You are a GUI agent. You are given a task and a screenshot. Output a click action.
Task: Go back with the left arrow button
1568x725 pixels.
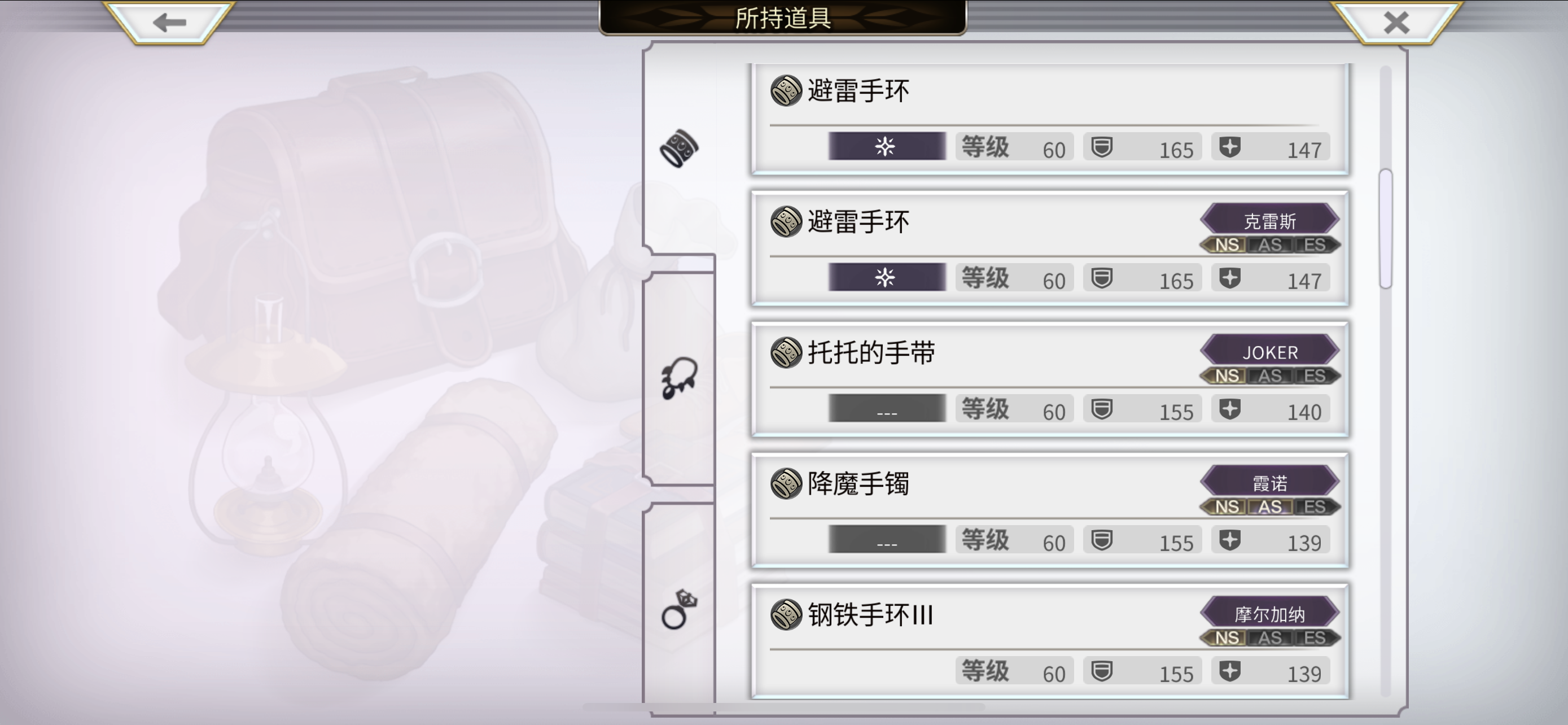(169, 22)
